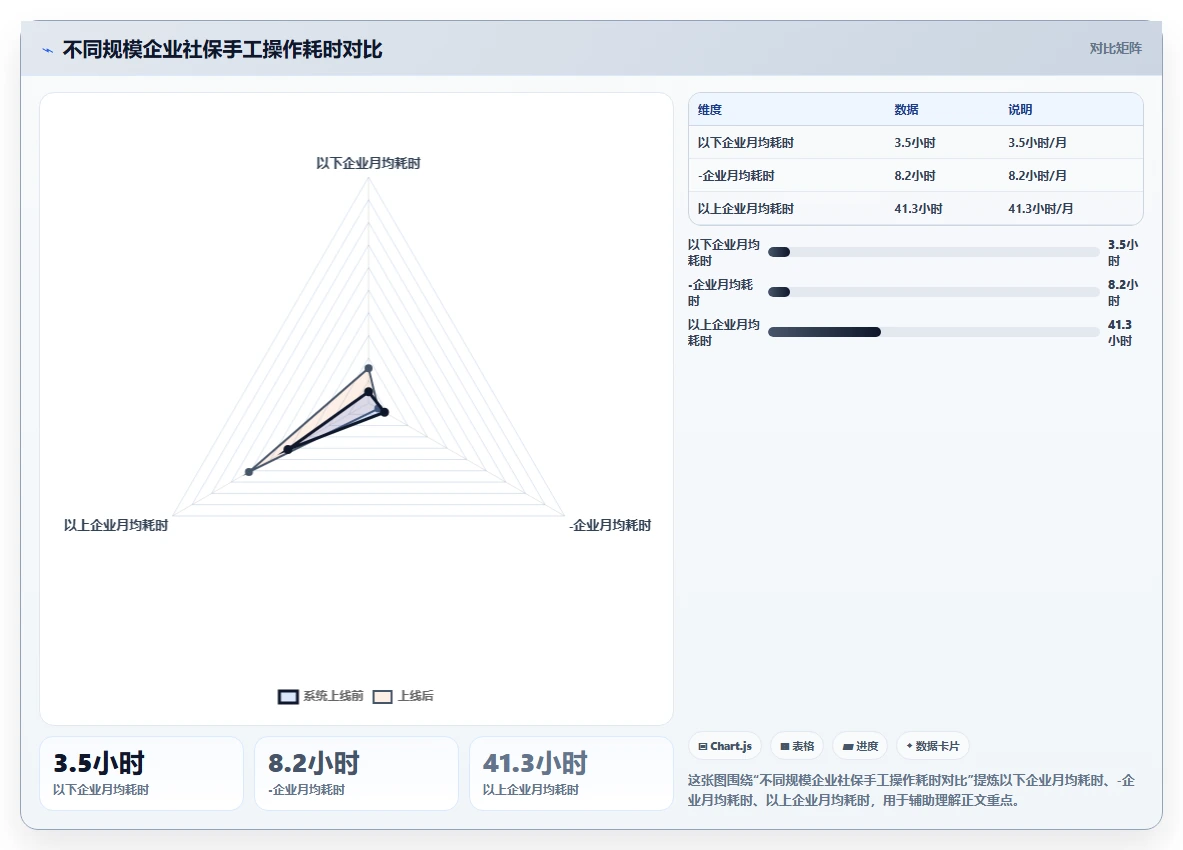1183x850 pixels.
Task: Toggle the 上线后 legend swatch
Action: click(x=383, y=696)
